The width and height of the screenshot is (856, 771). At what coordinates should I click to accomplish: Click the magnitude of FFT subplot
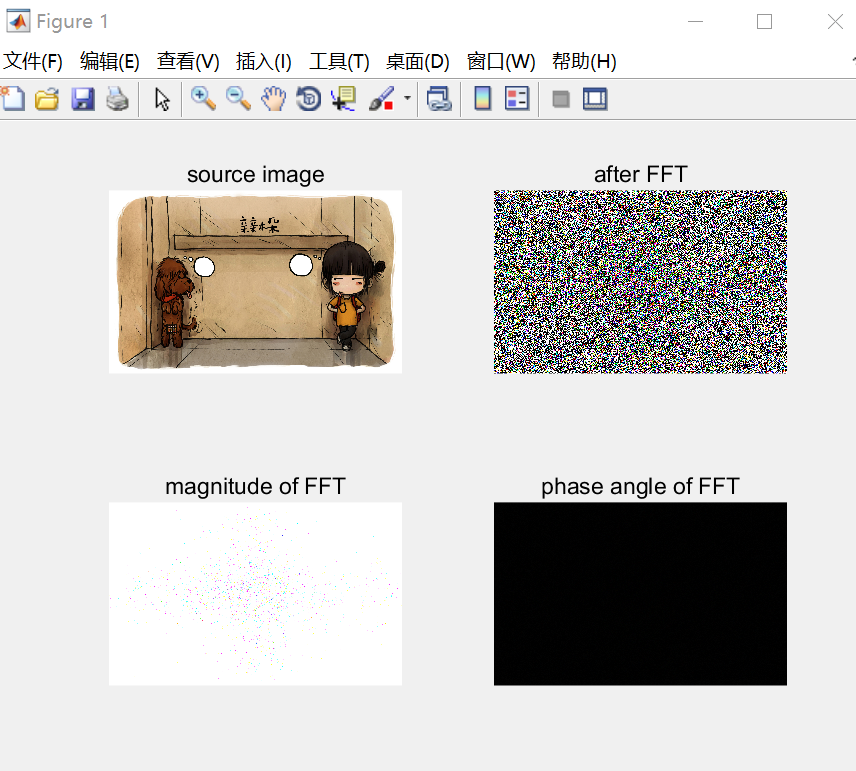tap(255, 594)
